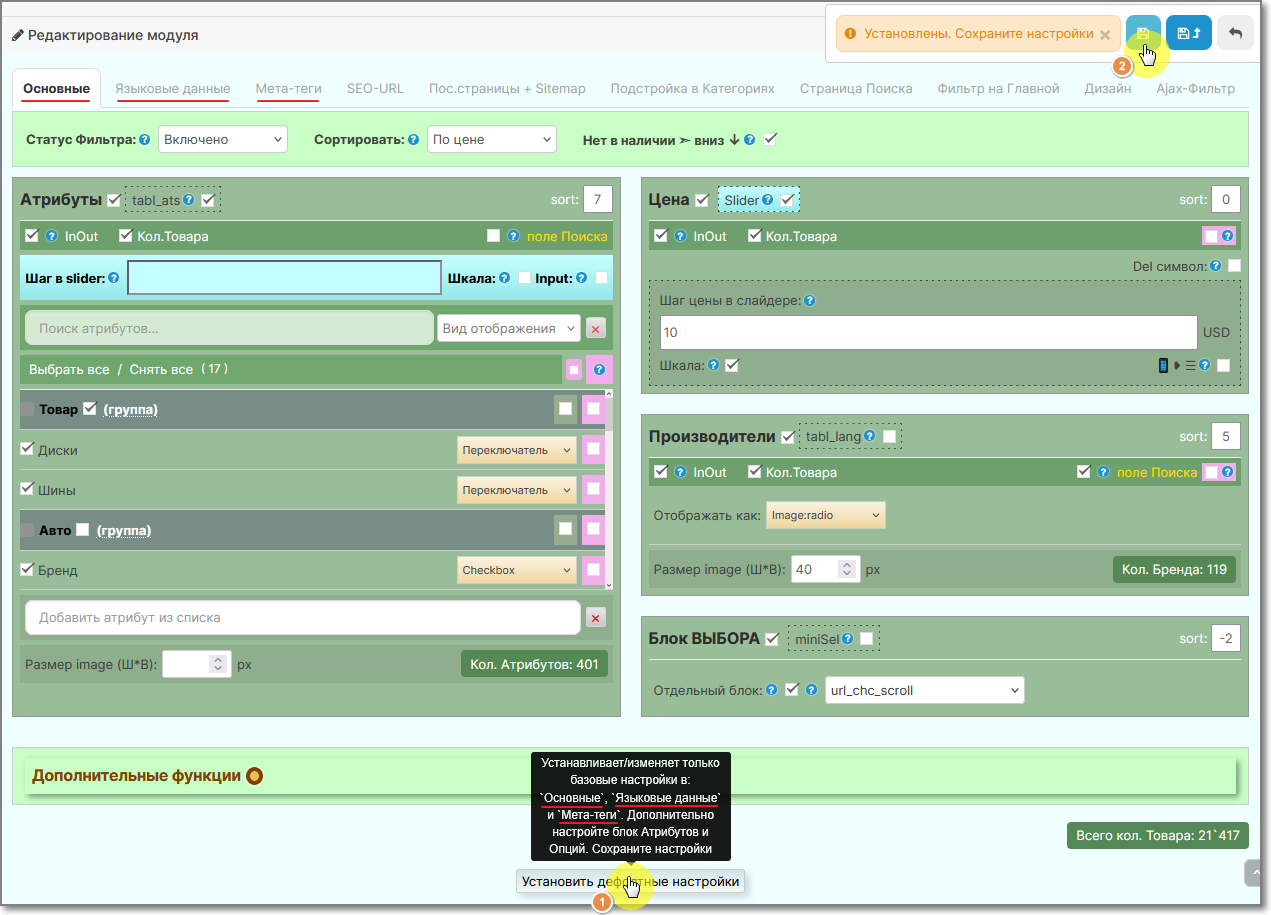Viewport: 1271px width, 915px height.
Task: Click Установить дефолтные настройки button
Action: 630,881
